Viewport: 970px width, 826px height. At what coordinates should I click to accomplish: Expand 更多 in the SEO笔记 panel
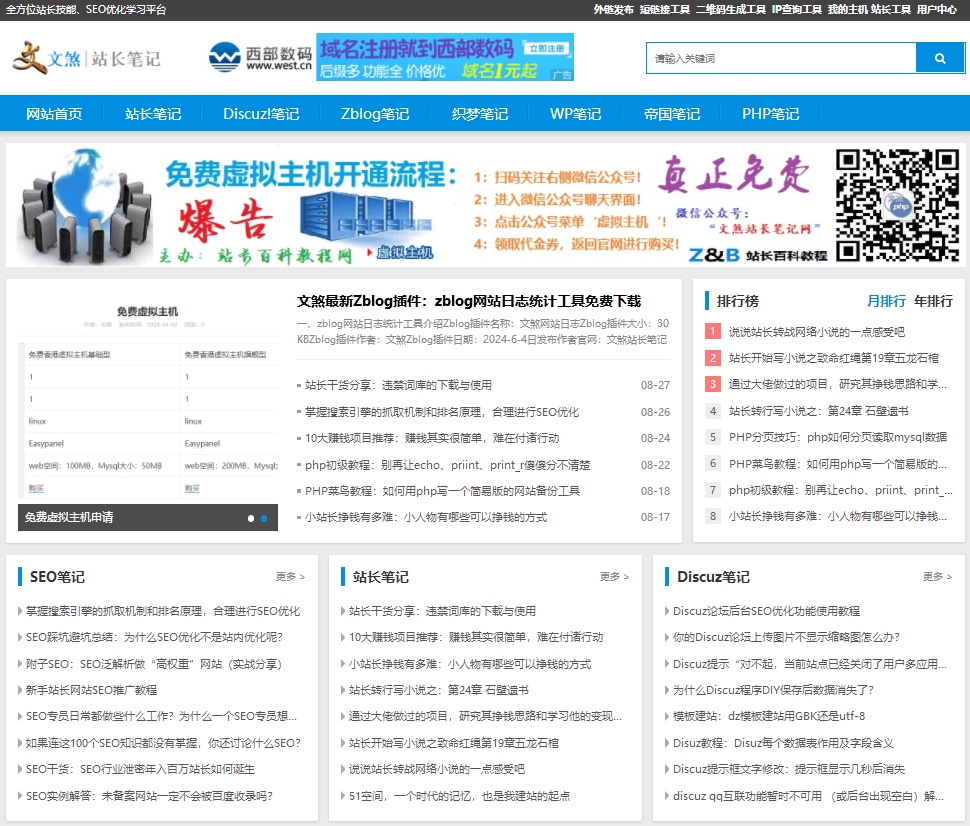[x=290, y=577]
